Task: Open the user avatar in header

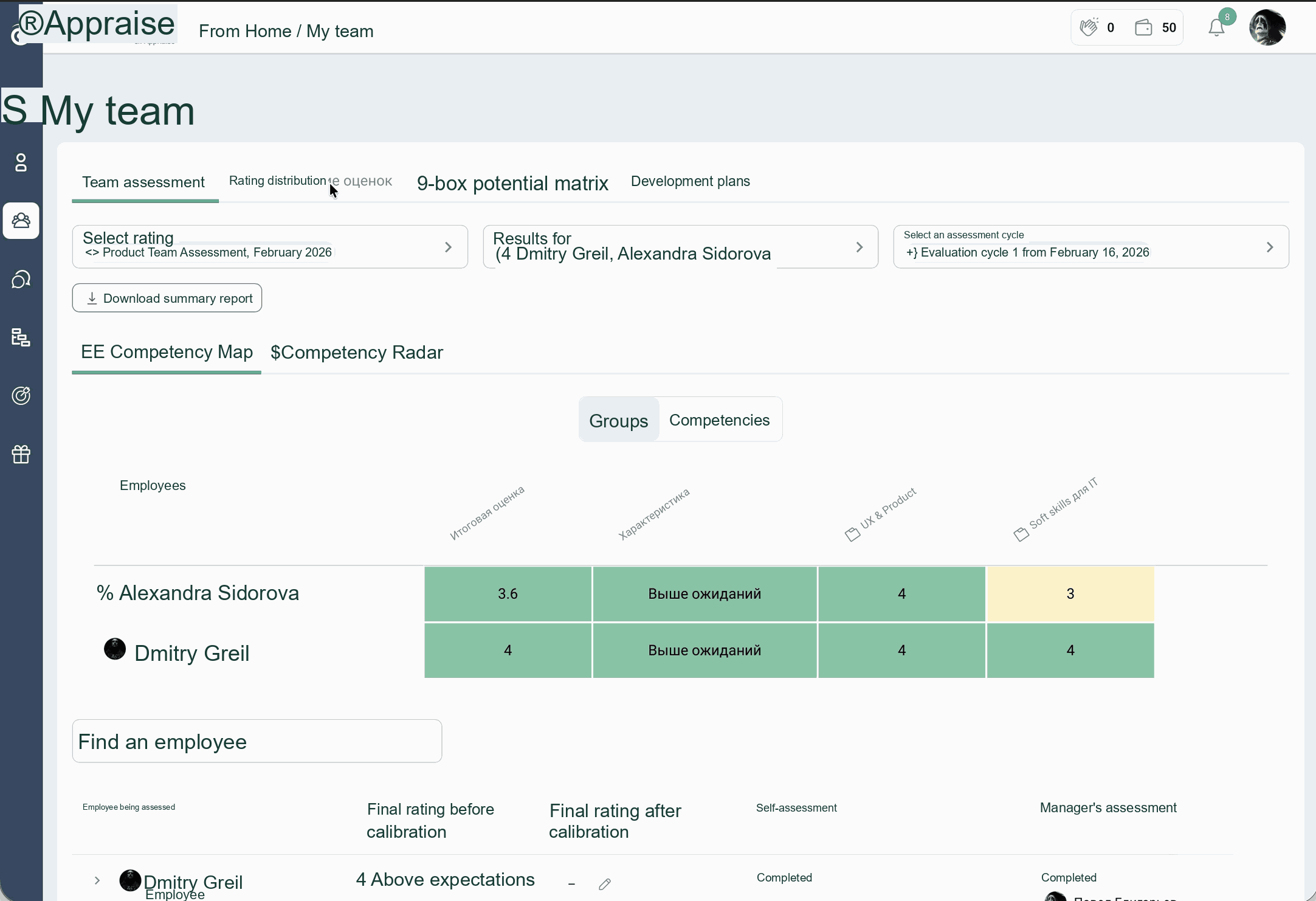Action: pos(1267,27)
